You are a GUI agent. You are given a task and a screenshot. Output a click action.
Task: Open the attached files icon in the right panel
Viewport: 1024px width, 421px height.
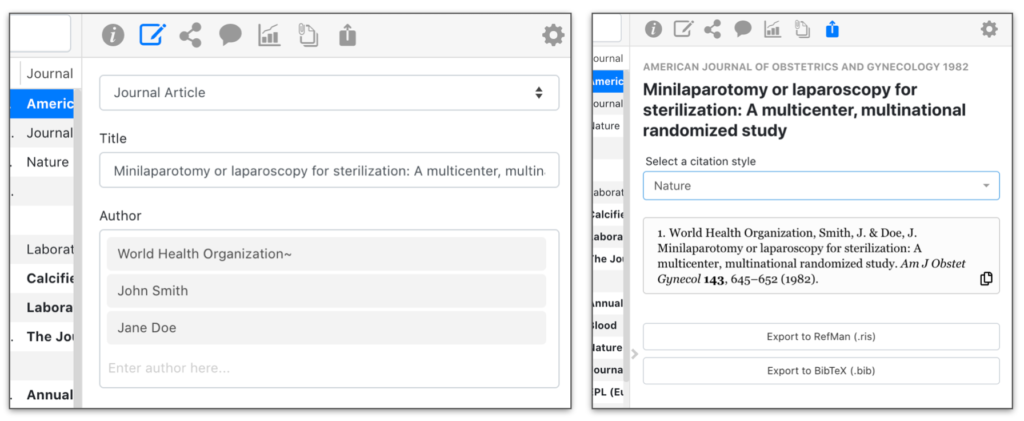click(x=802, y=30)
